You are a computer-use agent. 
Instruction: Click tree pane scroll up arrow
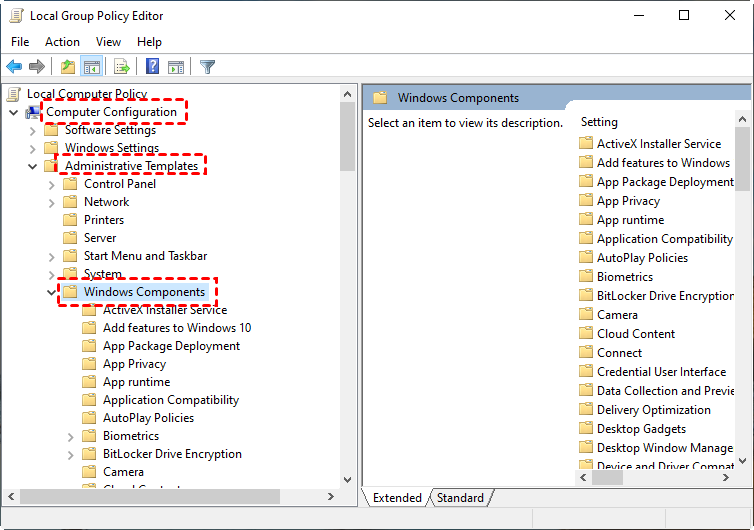tap(348, 94)
